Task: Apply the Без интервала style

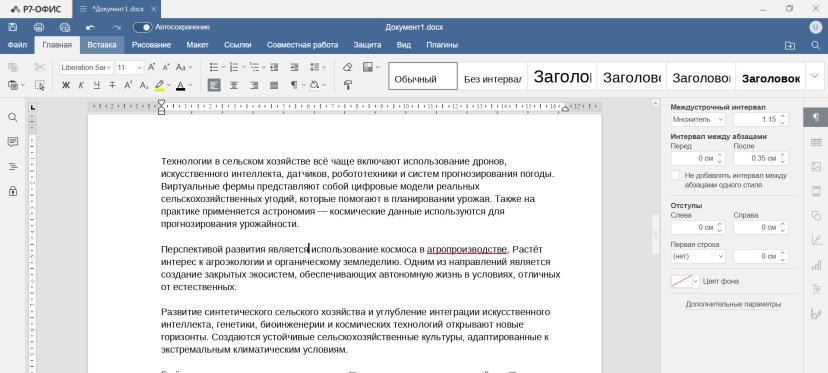Action: coord(493,77)
